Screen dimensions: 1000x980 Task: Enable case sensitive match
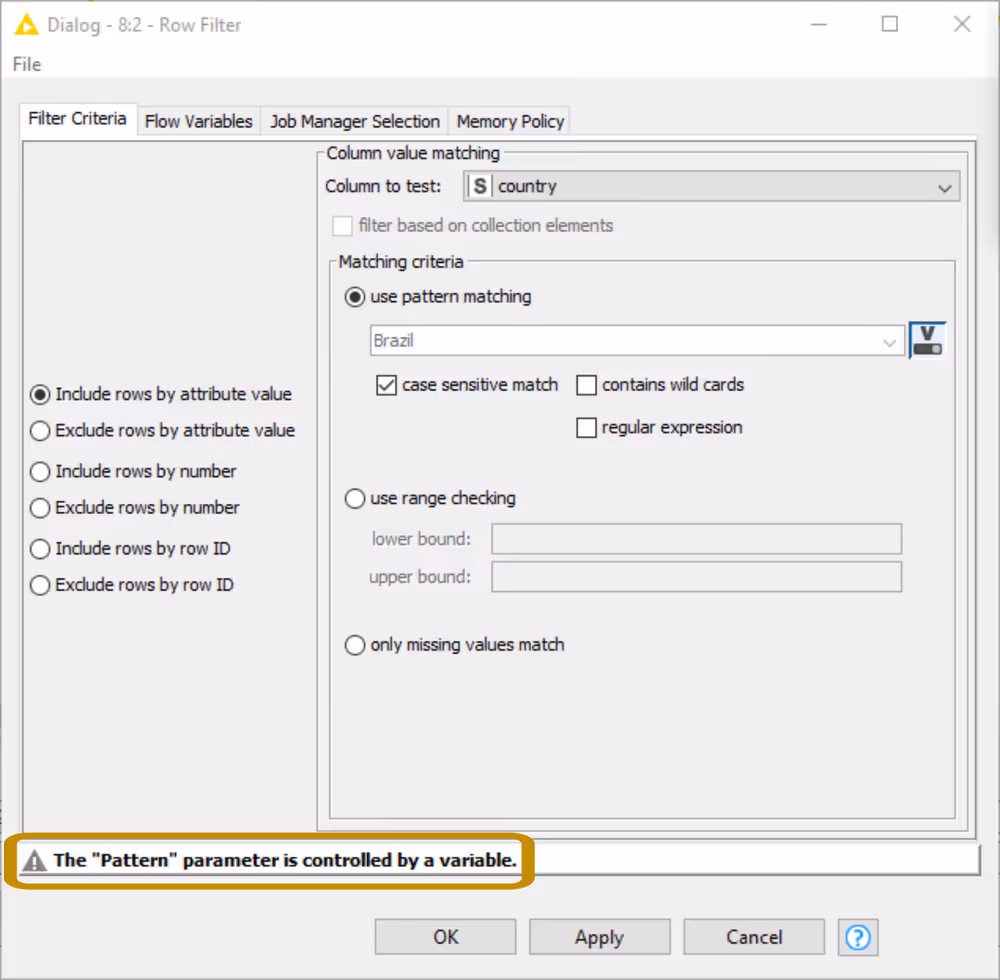coord(386,385)
